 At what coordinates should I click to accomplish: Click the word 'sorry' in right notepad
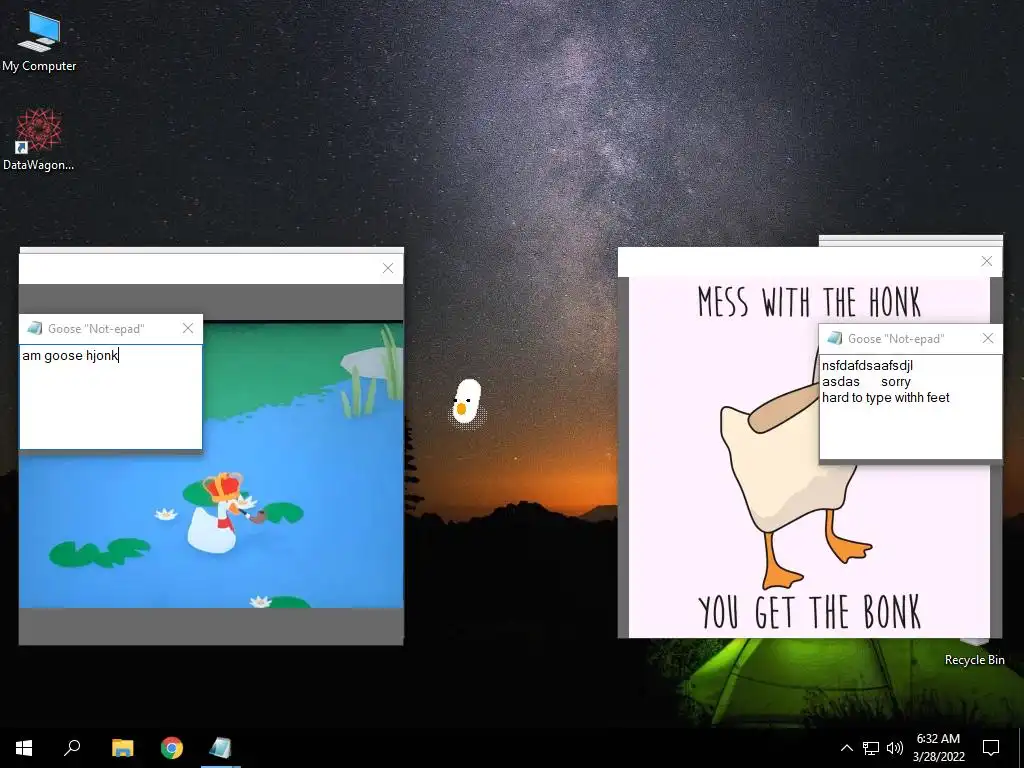tap(895, 381)
